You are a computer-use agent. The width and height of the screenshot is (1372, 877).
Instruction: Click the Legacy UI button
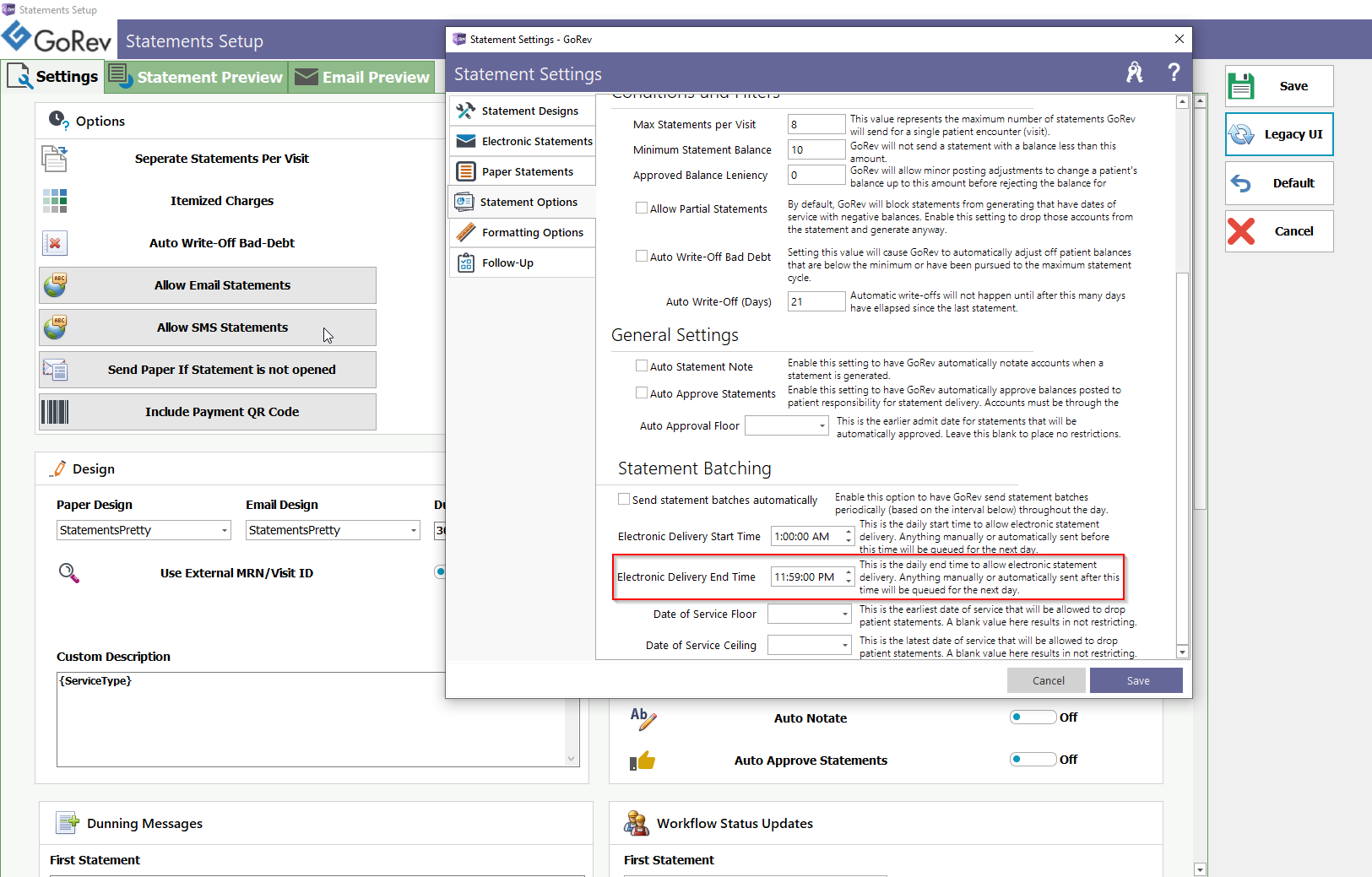click(1279, 134)
